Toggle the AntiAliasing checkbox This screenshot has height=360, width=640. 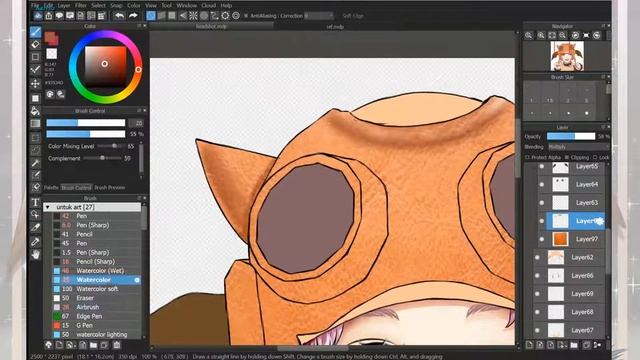click(246, 16)
